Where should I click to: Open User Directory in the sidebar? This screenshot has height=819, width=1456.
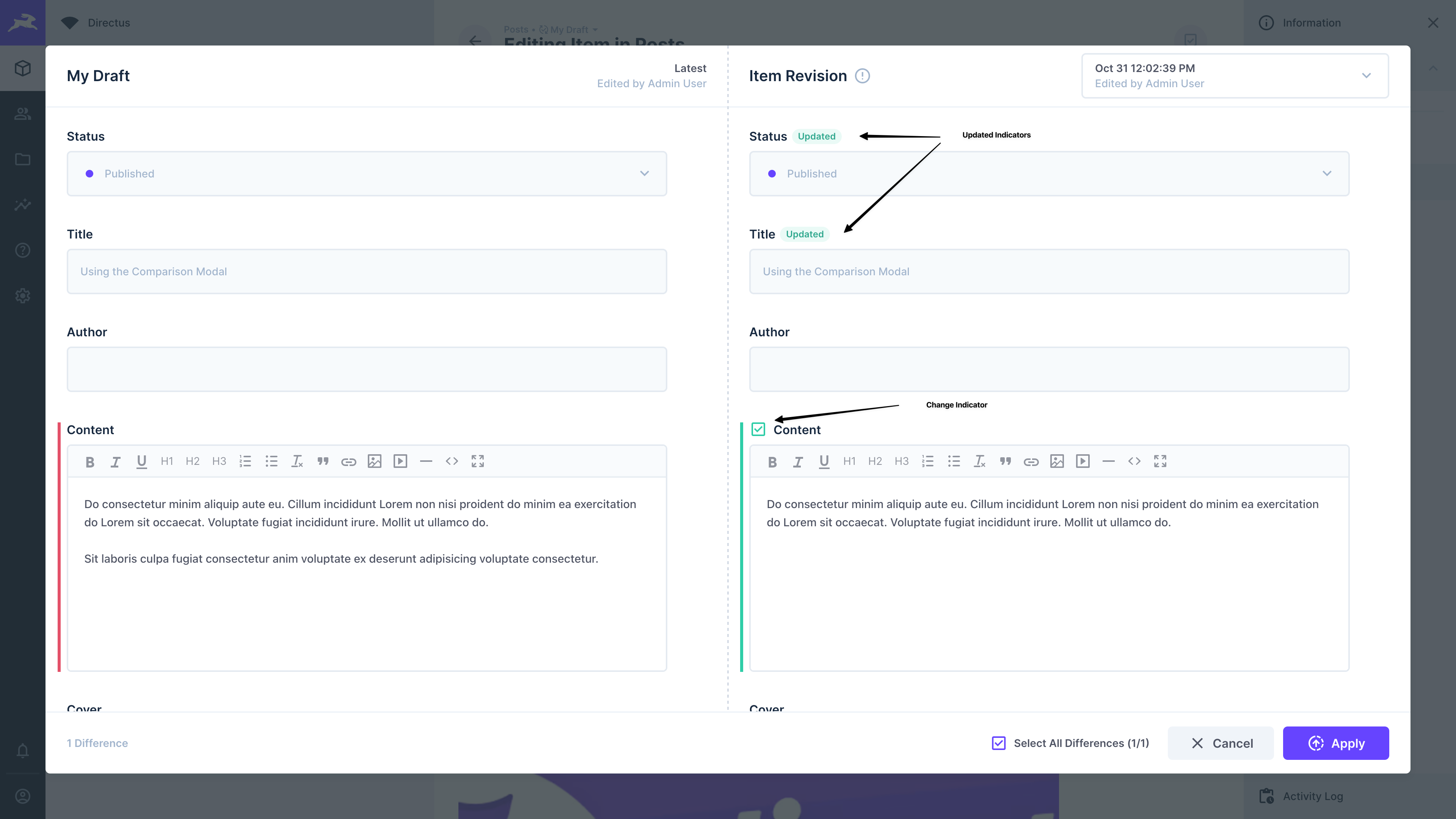tap(23, 114)
